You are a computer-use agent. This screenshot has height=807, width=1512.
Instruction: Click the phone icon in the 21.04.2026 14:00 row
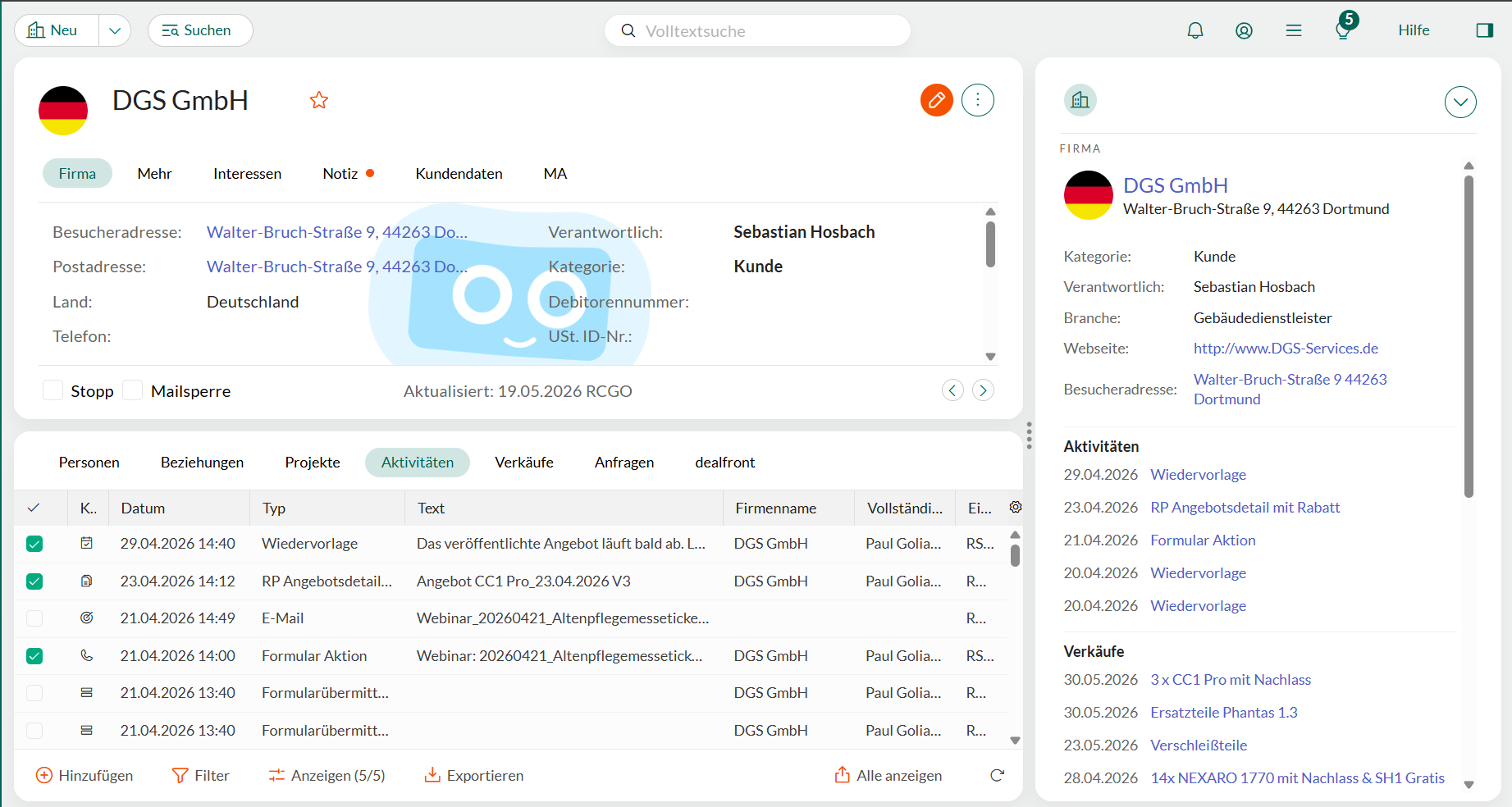click(87, 655)
